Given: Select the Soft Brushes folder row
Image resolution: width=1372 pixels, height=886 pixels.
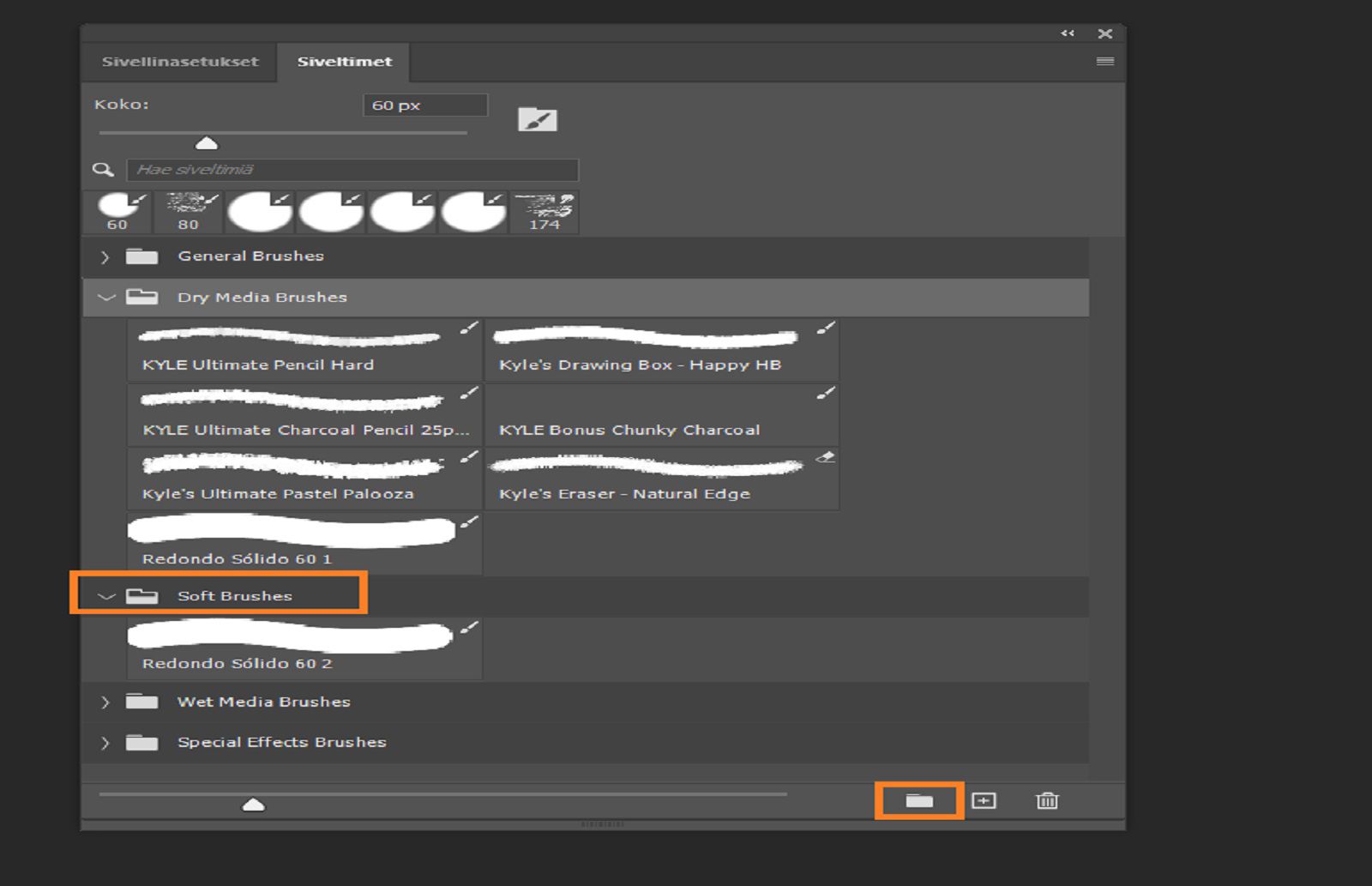Looking at the screenshot, I should 586,596.
